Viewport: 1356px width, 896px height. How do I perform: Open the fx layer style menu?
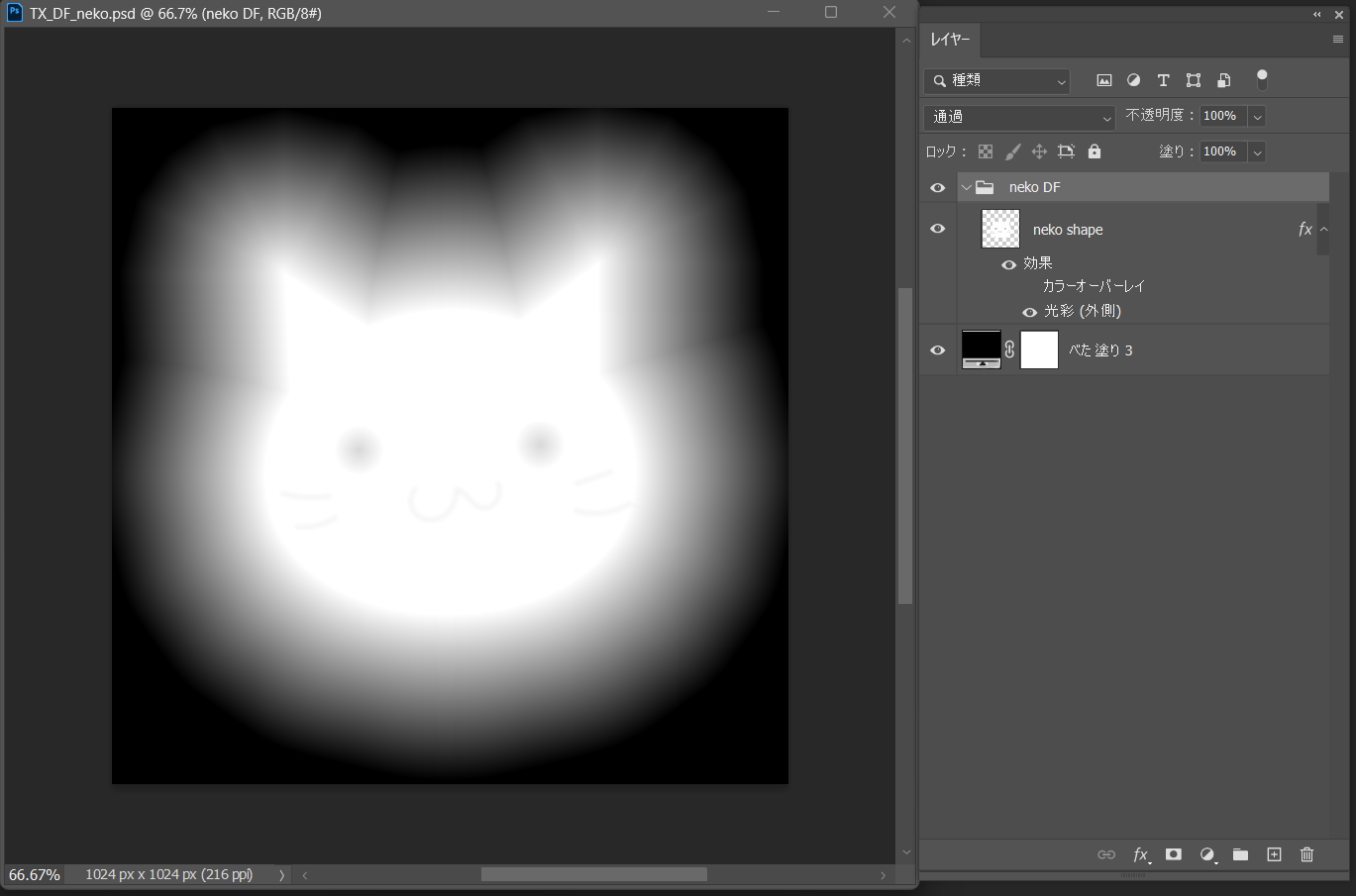coord(1140,854)
